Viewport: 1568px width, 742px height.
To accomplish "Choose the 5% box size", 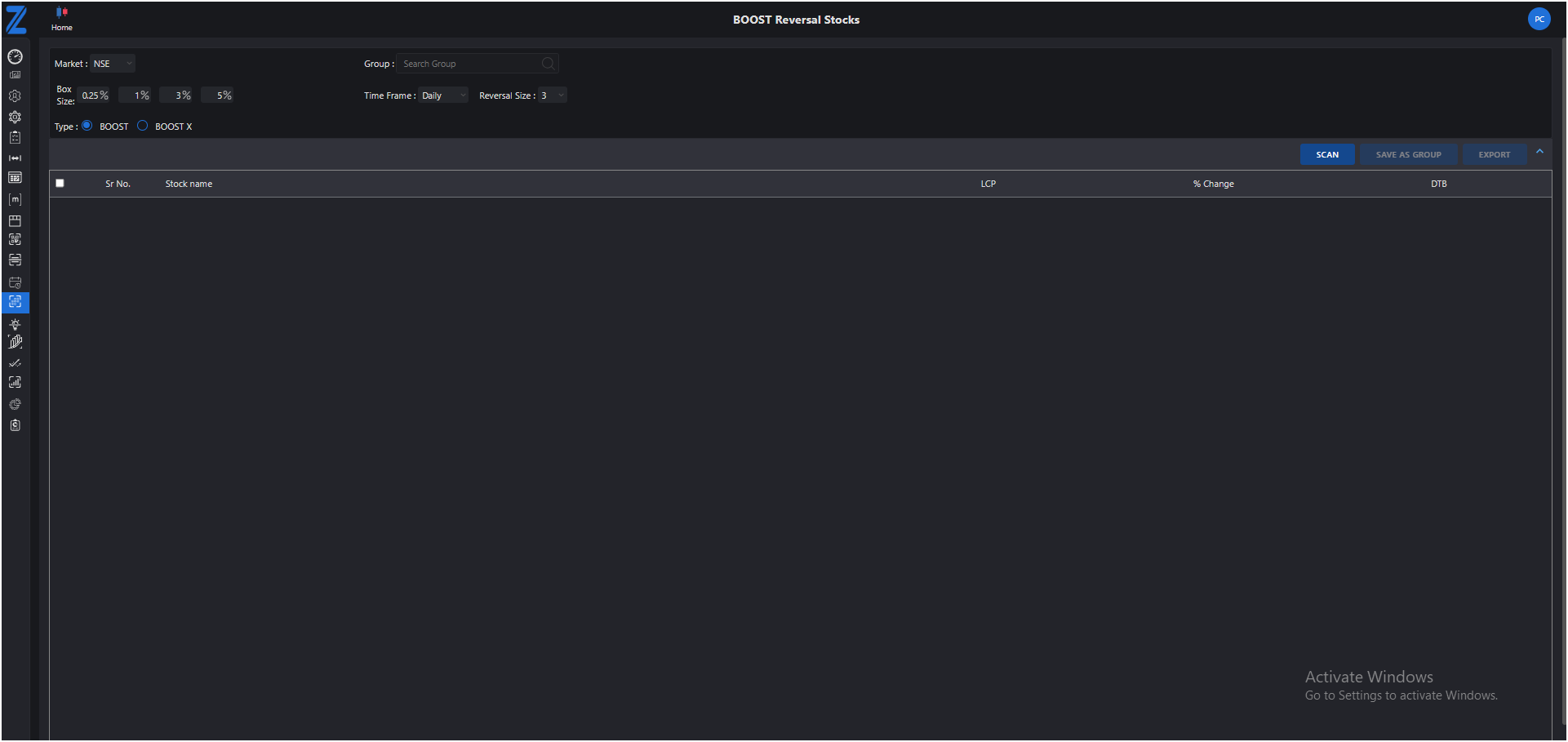I will (x=218, y=96).
